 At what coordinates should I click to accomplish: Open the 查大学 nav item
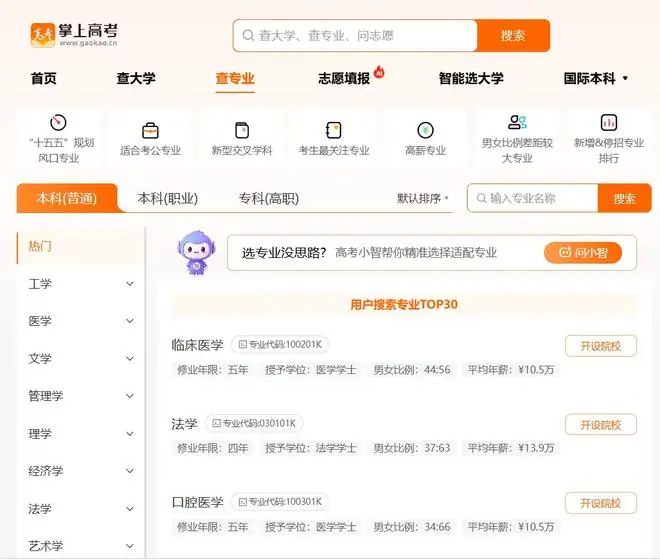136,78
